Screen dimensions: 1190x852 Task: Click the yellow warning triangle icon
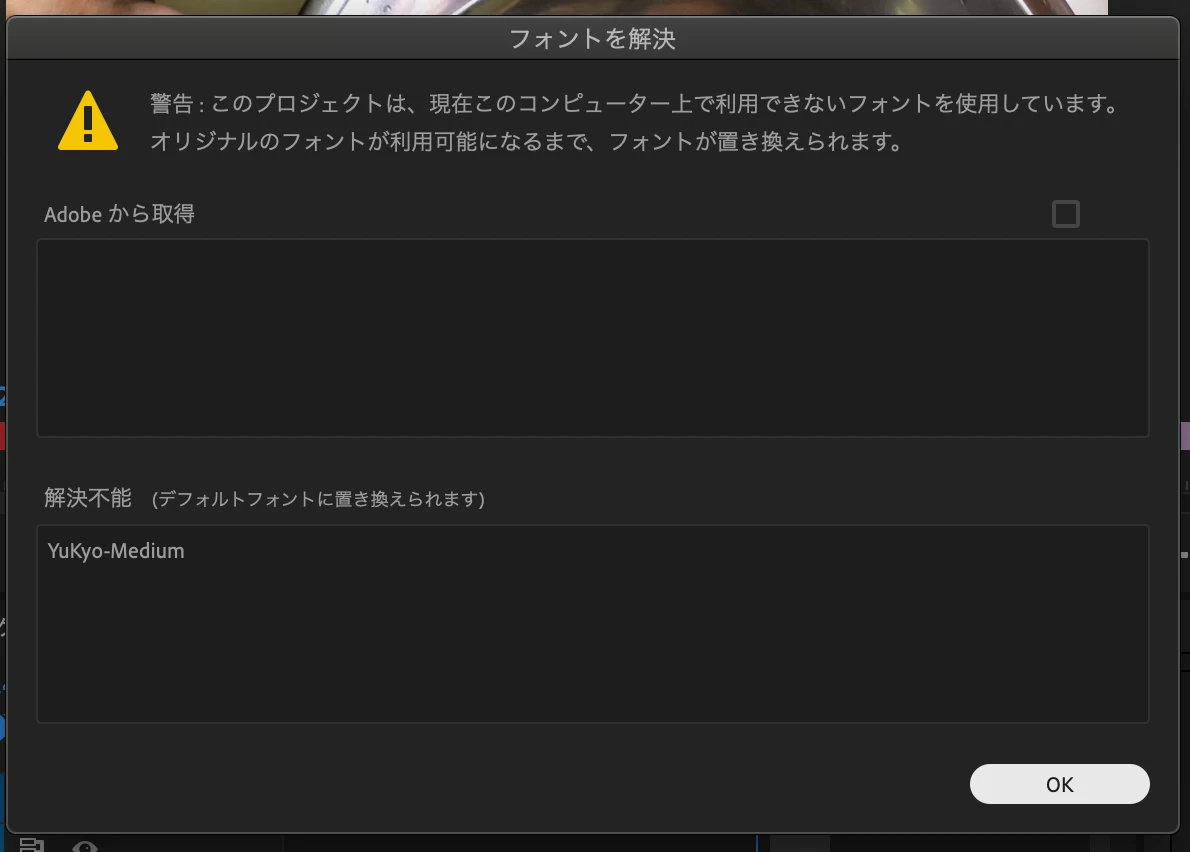[x=88, y=121]
